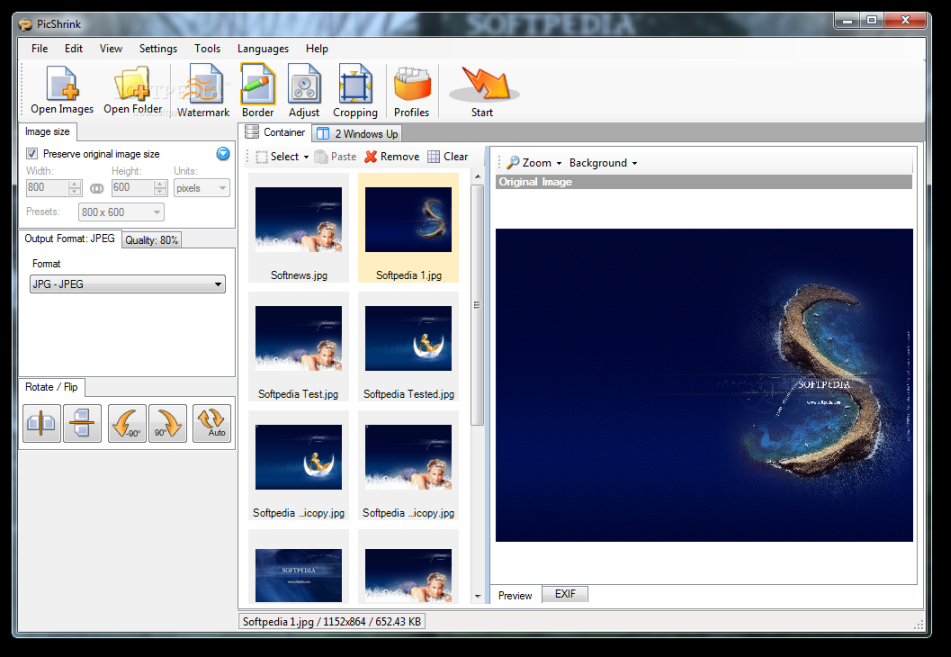Image resolution: width=951 pixels, height=657 pixels.
Task: Click the container vertical scrollbar thumb
Action: tap(477, 305)
